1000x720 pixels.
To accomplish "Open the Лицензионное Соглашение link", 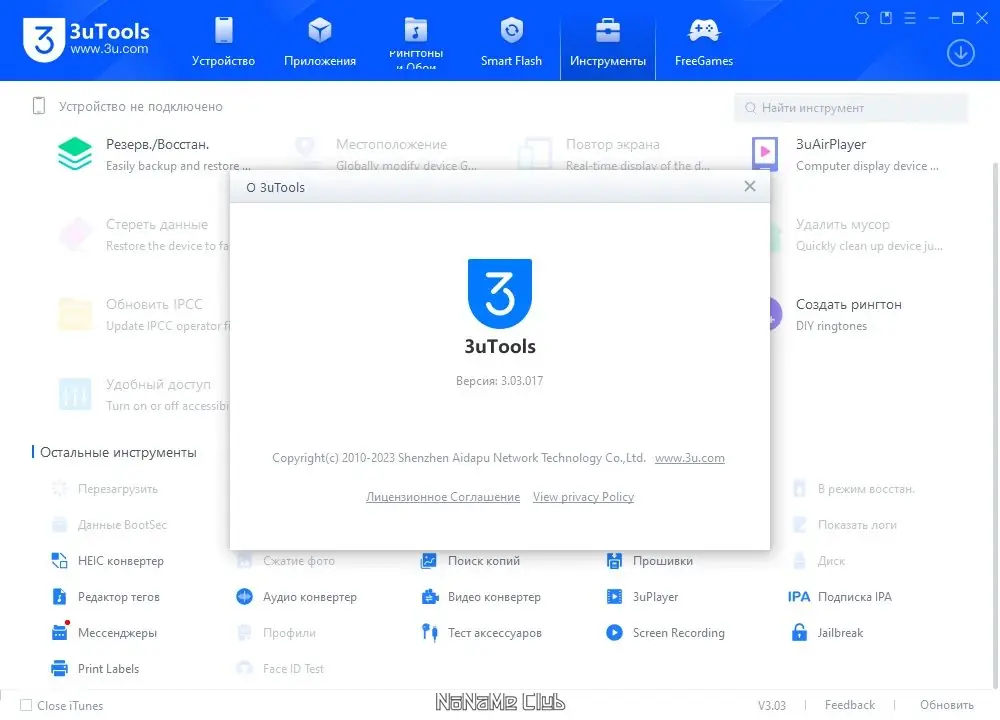I will coord(443,497).
